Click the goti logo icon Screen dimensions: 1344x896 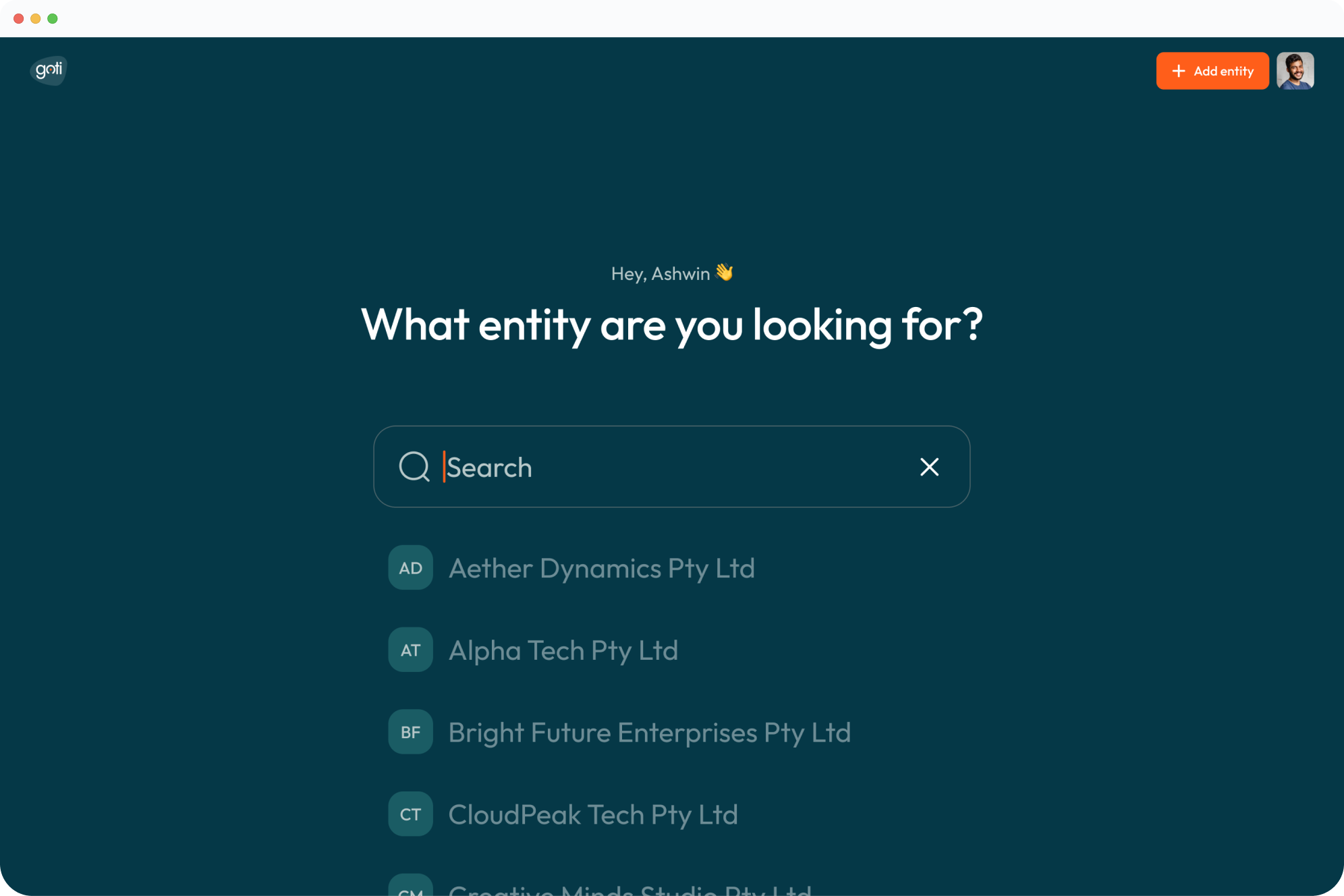coord(49,70)
